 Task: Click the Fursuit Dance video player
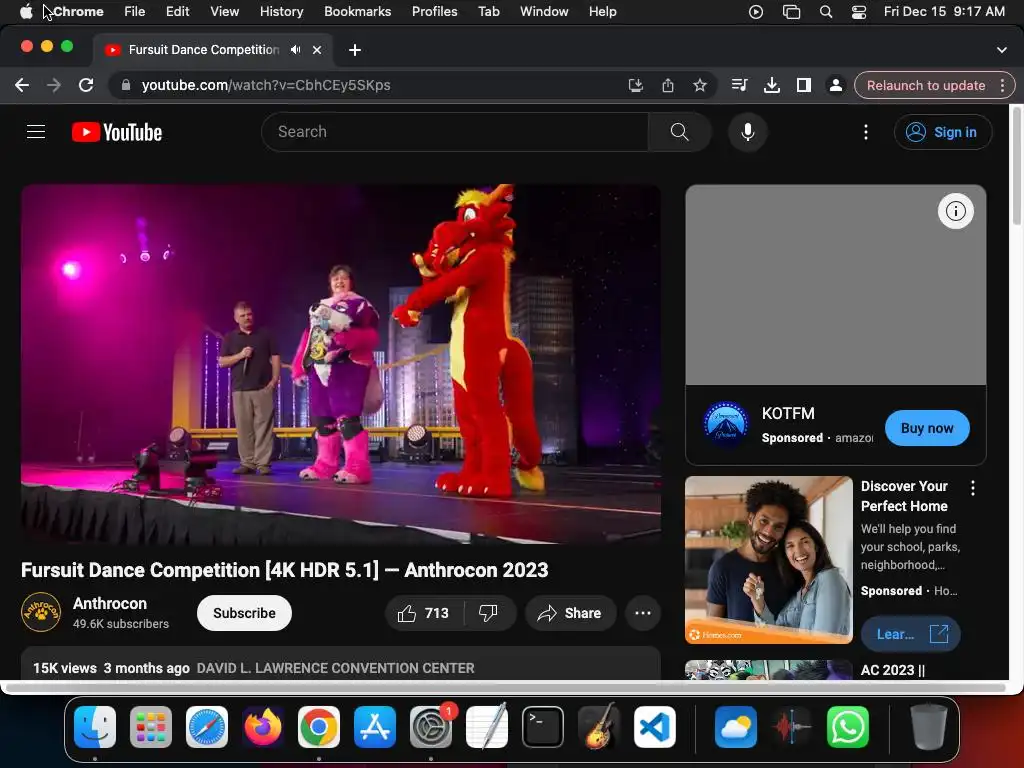(x=340, y=364)
